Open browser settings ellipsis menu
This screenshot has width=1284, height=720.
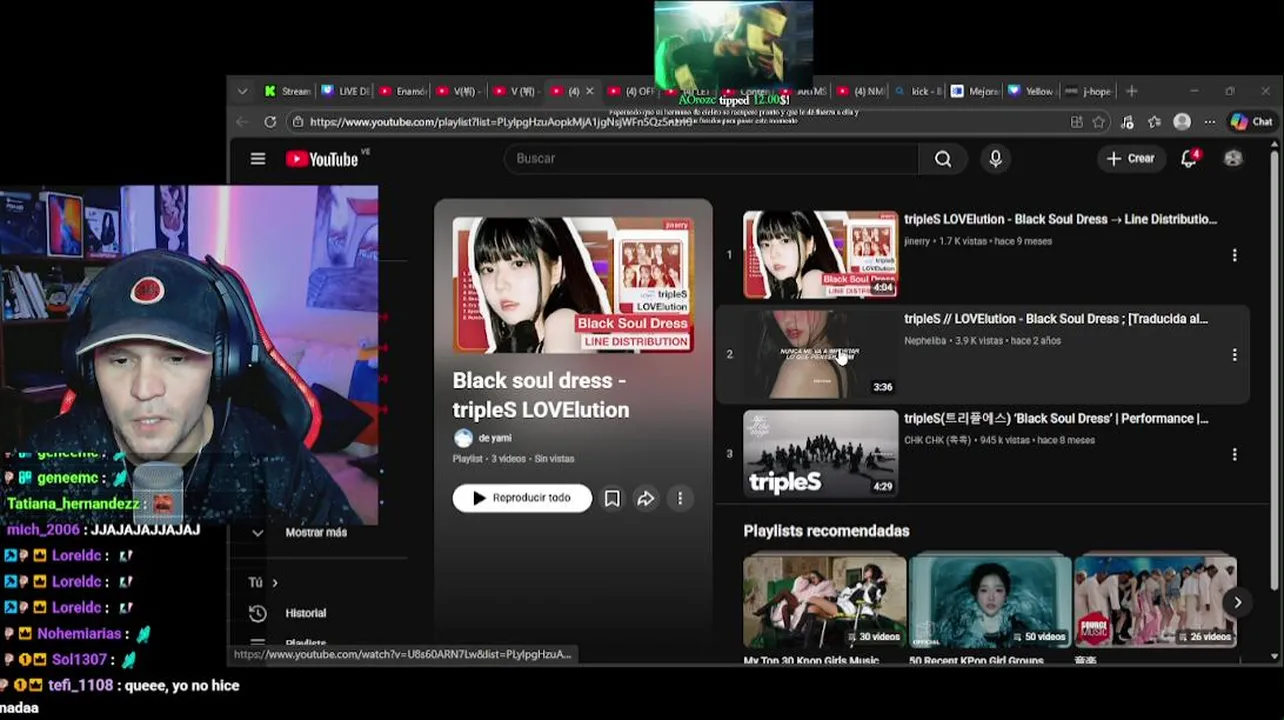coord(1209,122)
